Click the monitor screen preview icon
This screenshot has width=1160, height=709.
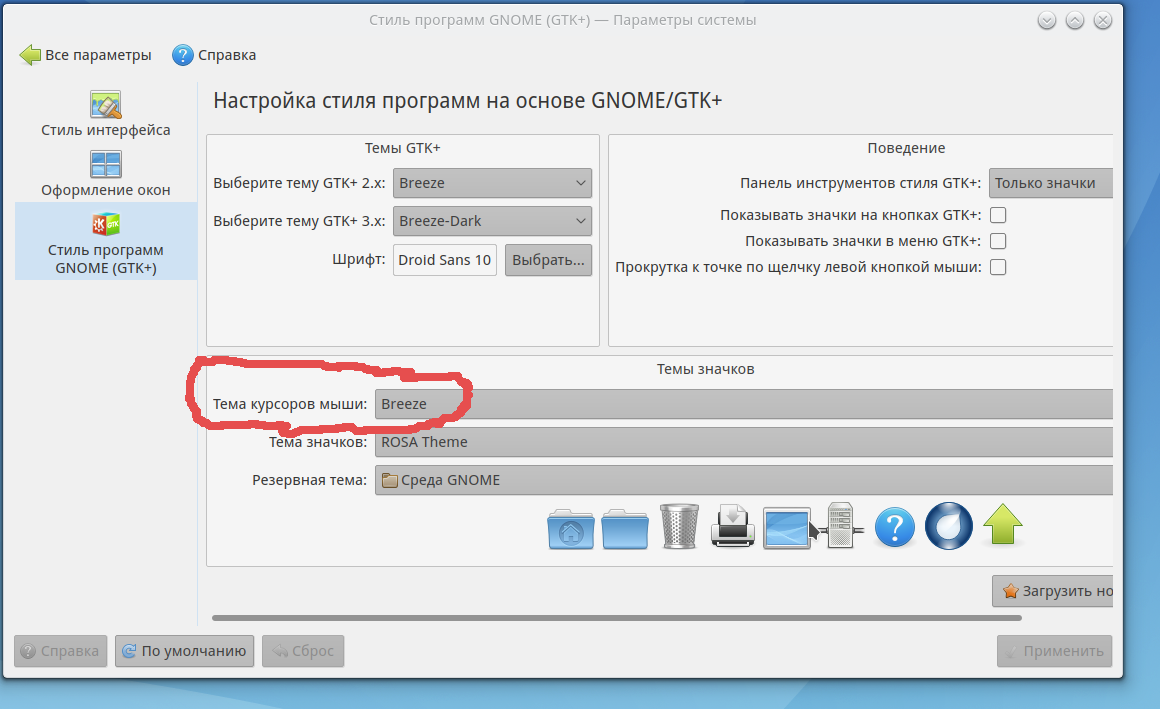[x=787, y=528]
